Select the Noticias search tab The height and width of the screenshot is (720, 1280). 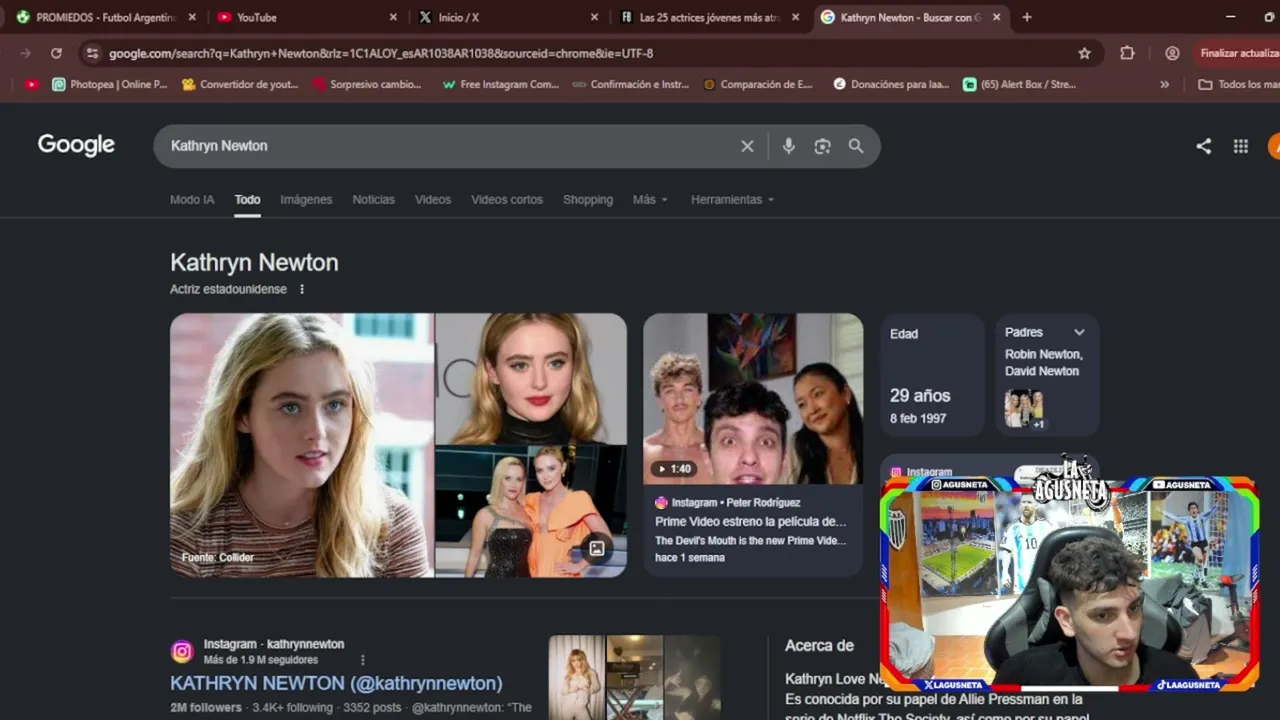point(374,200)
